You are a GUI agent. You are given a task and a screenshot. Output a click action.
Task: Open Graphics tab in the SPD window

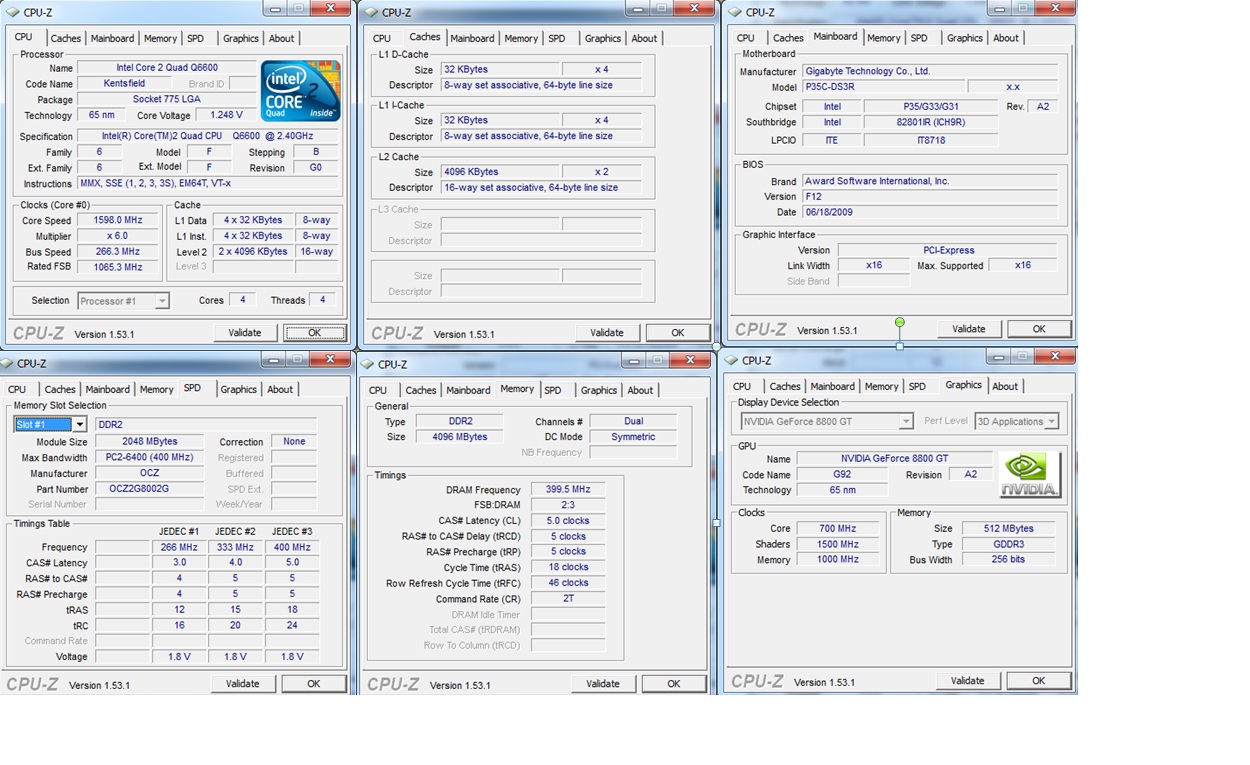(x=238, y=390)
